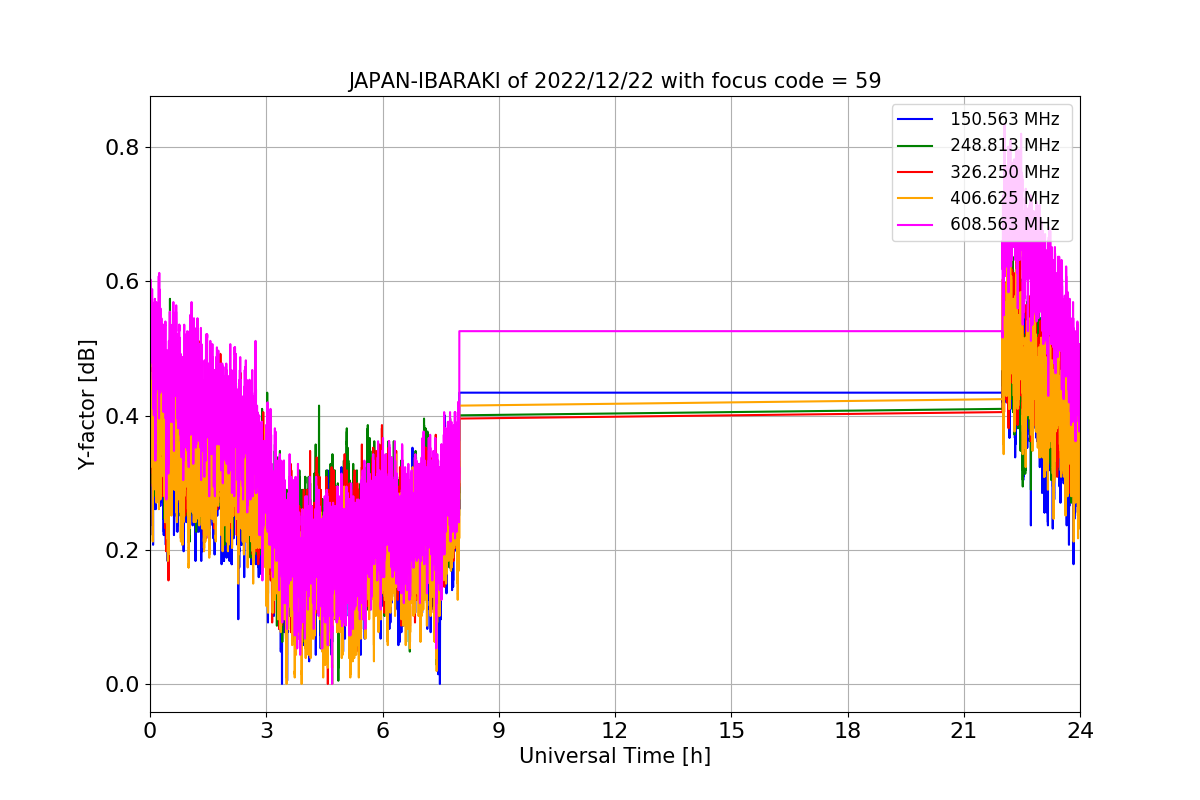Click the blue legend line sample
The image size is (1200, 800).
[x=915, y=120]
